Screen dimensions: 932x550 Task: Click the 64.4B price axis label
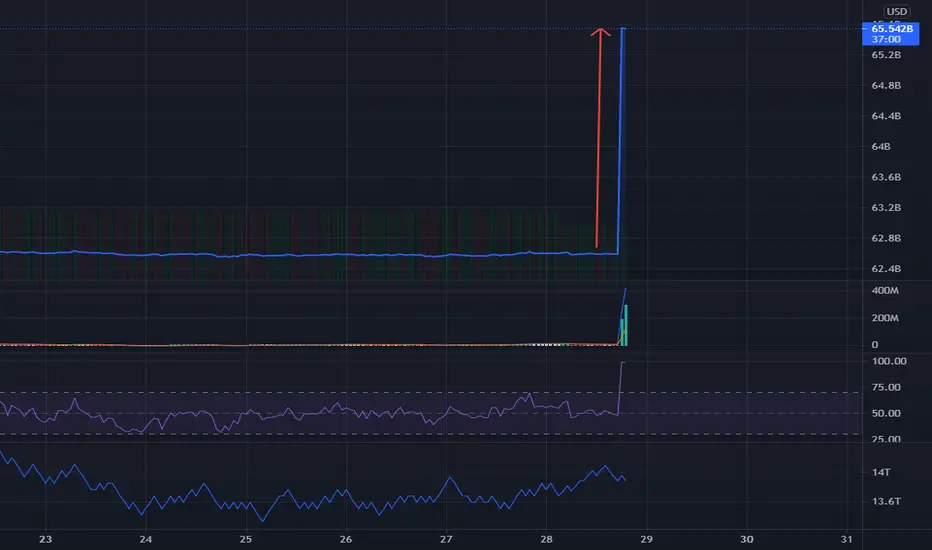click(886, 116)
